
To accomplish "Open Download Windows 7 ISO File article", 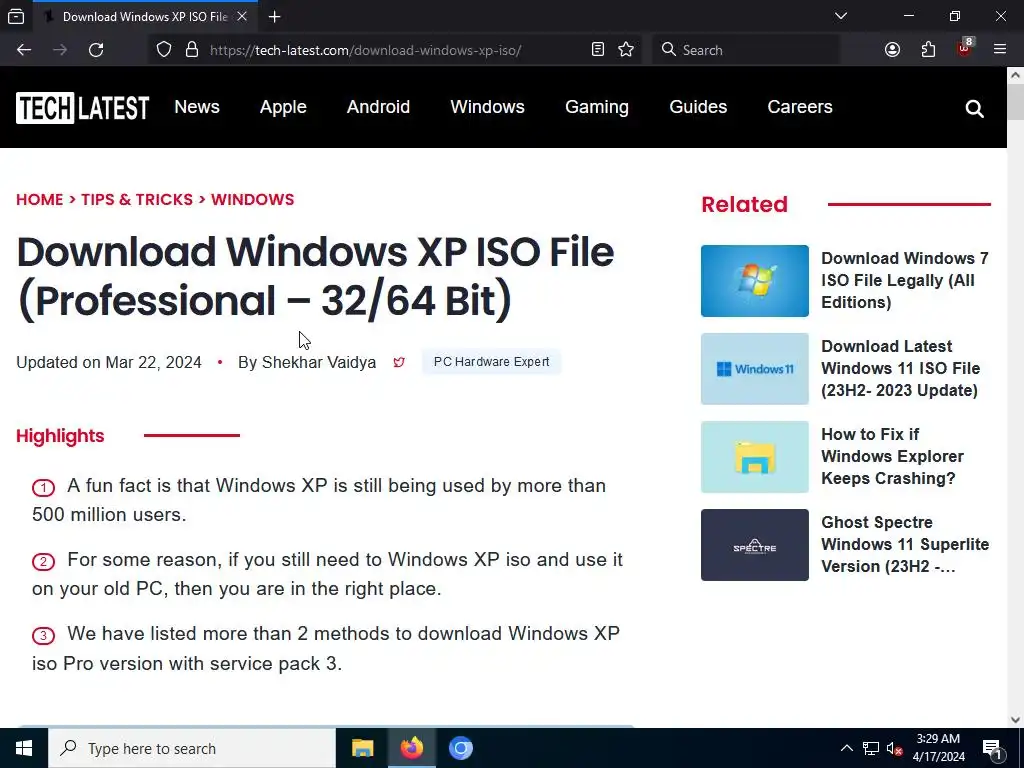I will 905,280.
